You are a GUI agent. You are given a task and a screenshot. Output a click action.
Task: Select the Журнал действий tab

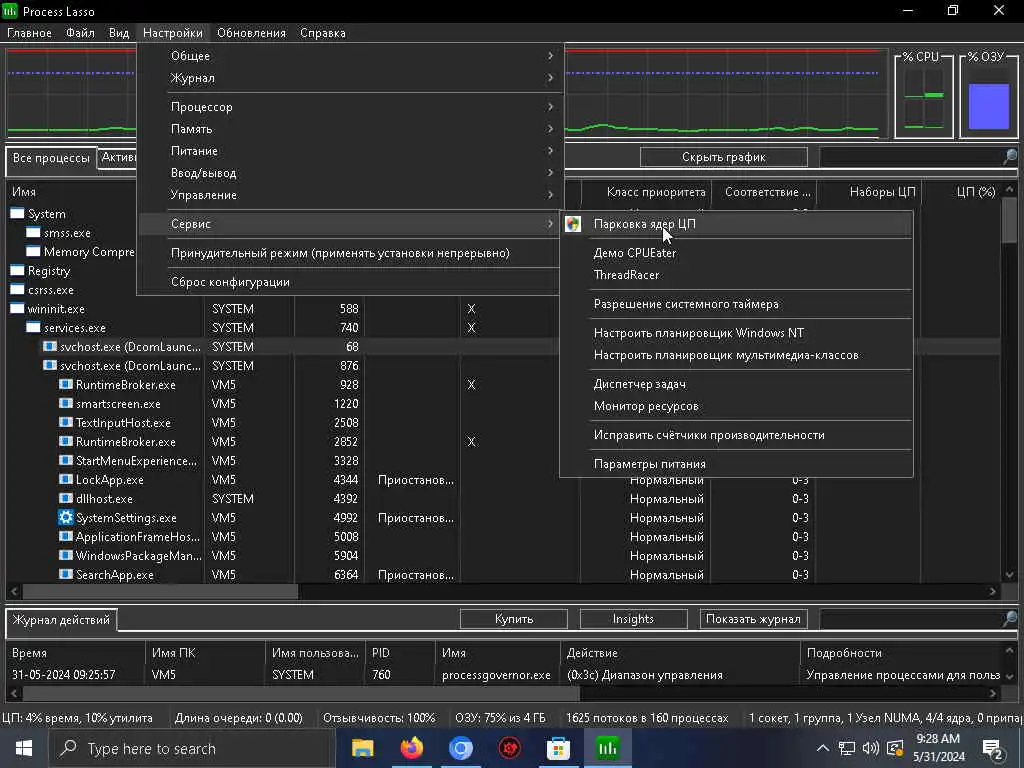point(61,620)
